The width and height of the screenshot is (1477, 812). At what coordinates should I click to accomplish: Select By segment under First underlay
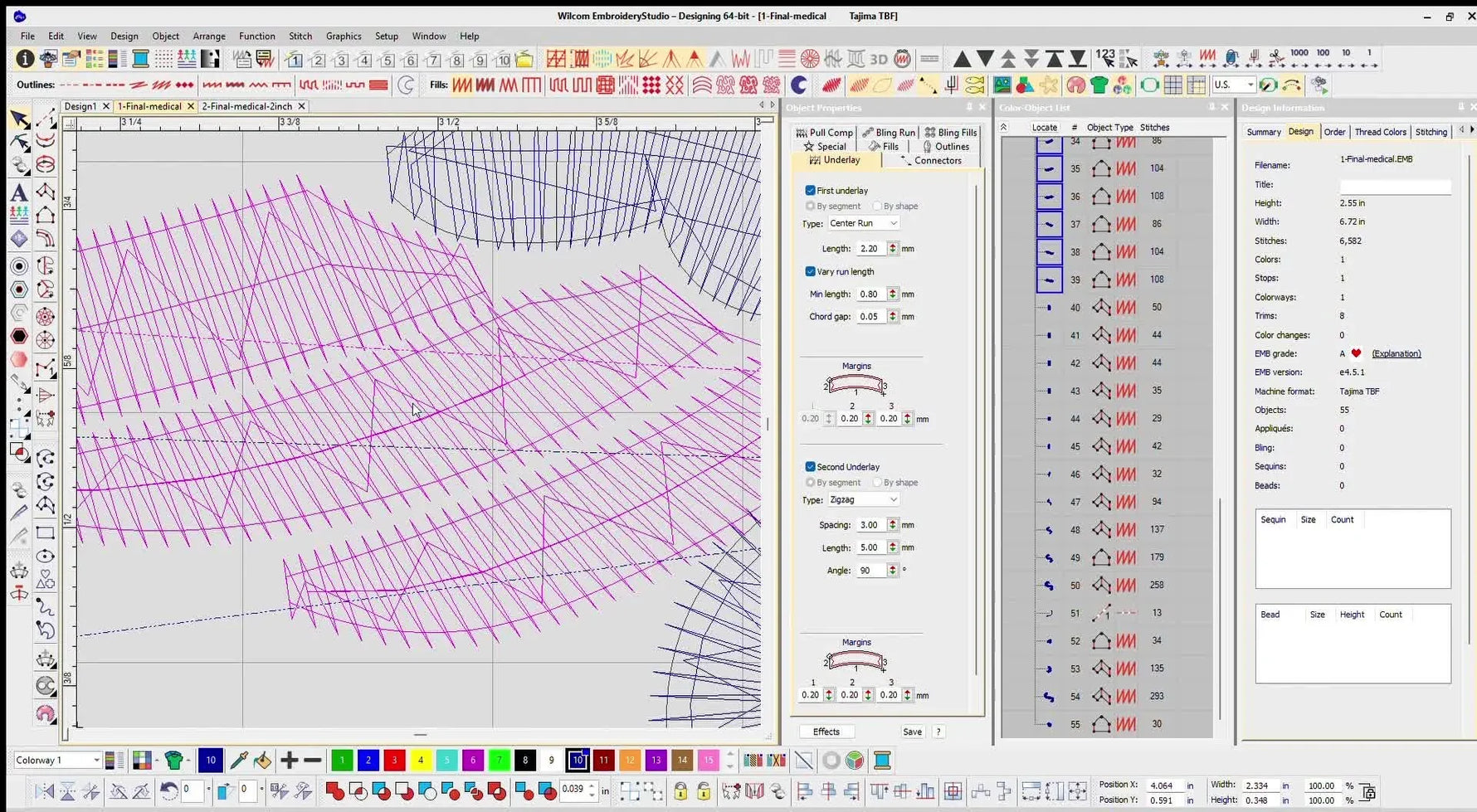pyautogui.click(x=833, y=206)
